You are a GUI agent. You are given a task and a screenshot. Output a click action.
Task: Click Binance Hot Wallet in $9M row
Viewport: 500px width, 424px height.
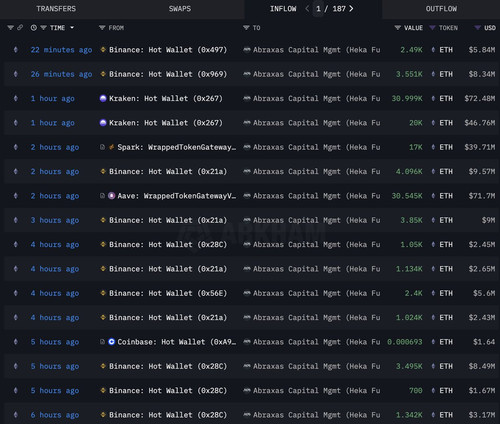(x=168, y=220)
